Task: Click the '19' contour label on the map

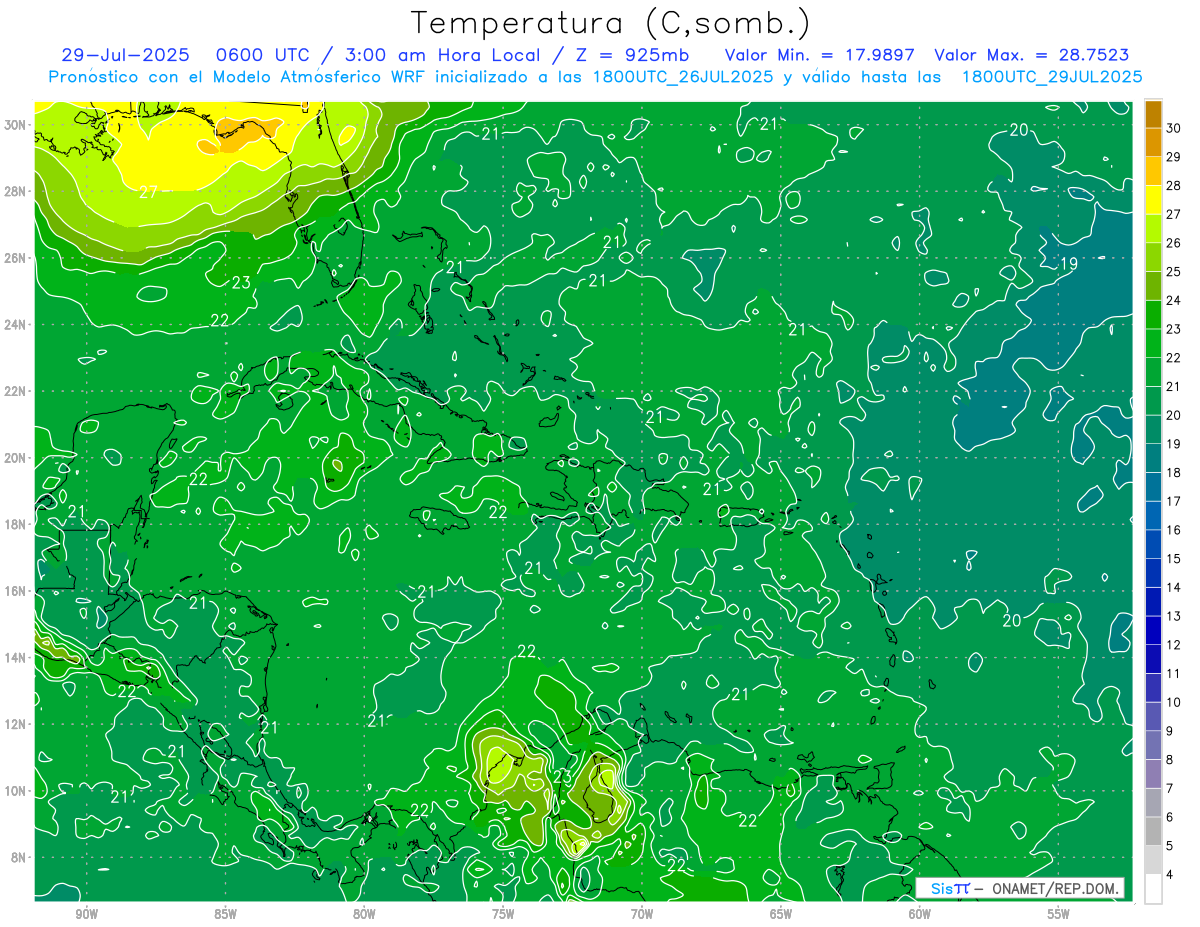Action: pyautogui.click(x=1068, y=264)
